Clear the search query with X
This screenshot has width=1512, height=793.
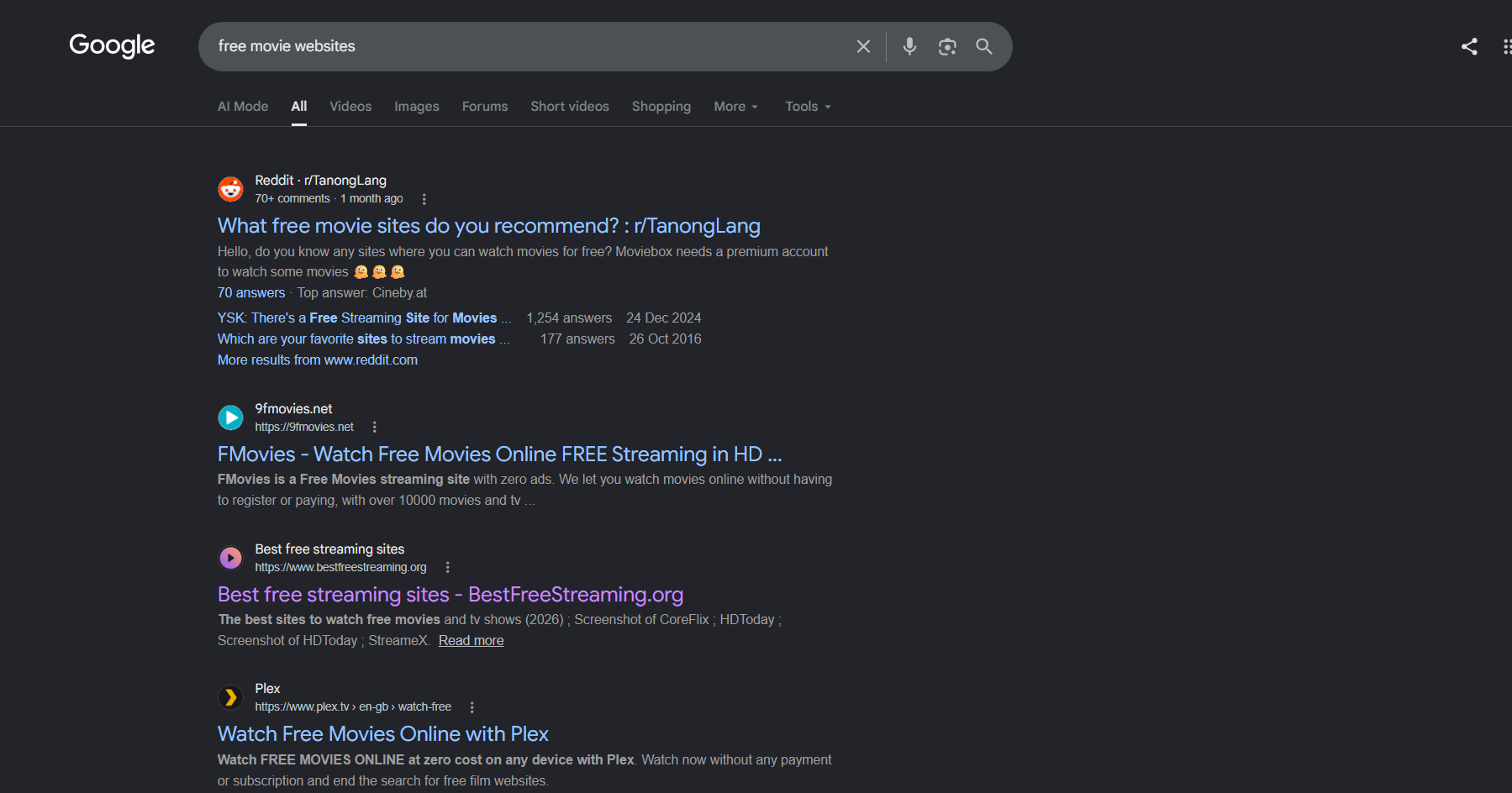click(863, 46)
